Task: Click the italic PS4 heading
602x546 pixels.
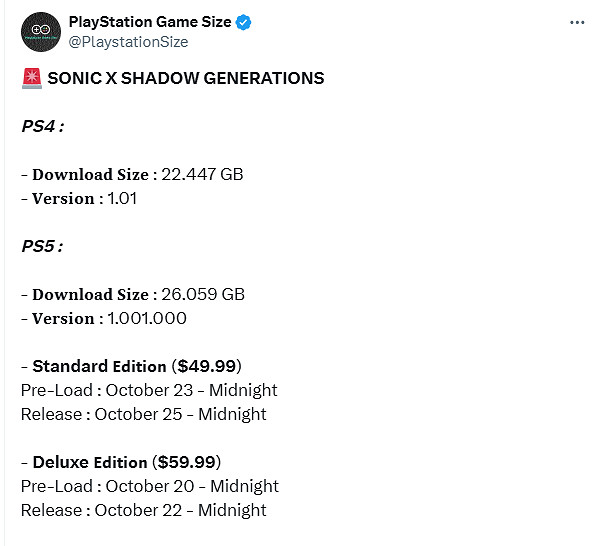Action: (x=43, y=126)
